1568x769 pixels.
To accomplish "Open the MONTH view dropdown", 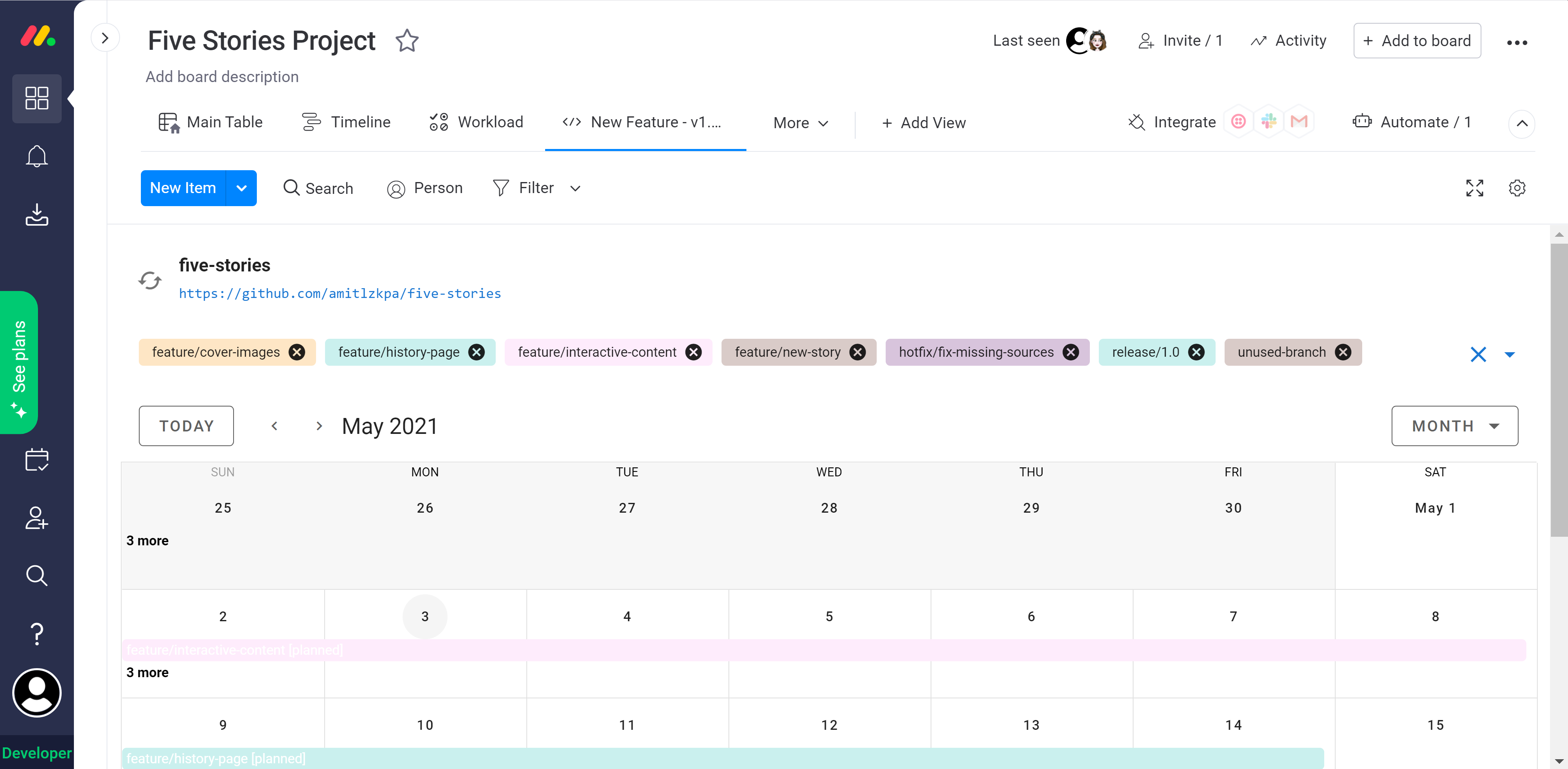I will click(x=1454, y=426).
